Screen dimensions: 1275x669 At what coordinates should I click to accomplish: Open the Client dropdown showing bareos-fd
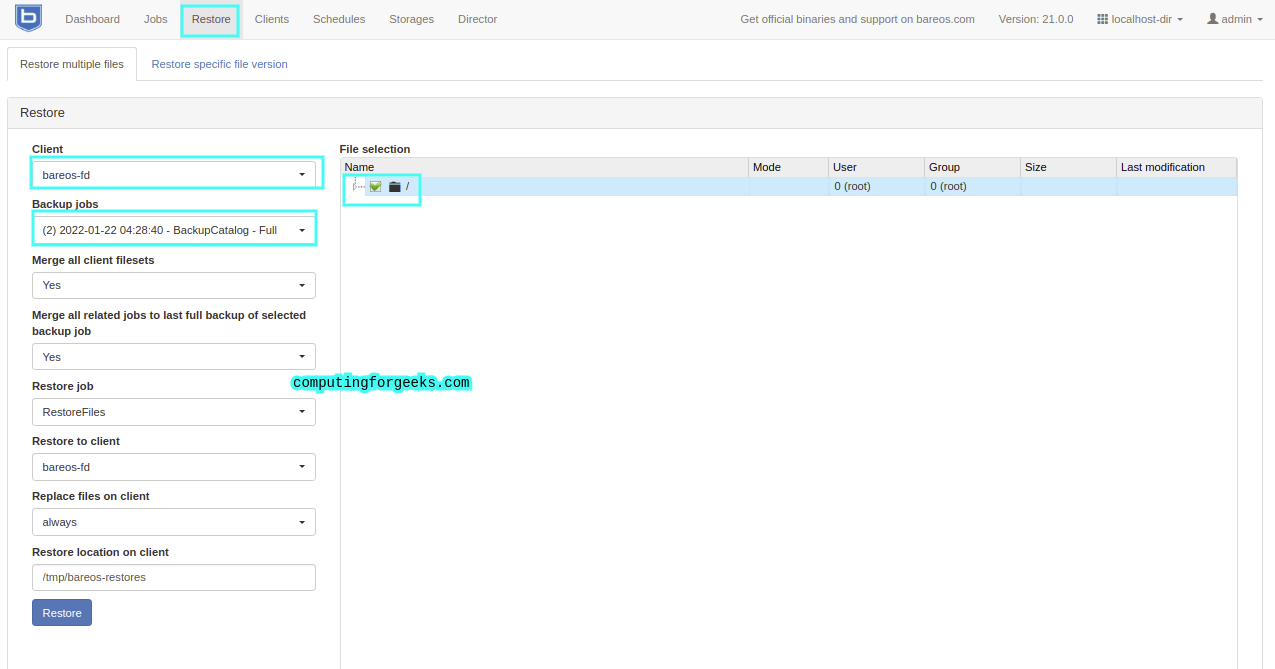[x=174, y=174]
